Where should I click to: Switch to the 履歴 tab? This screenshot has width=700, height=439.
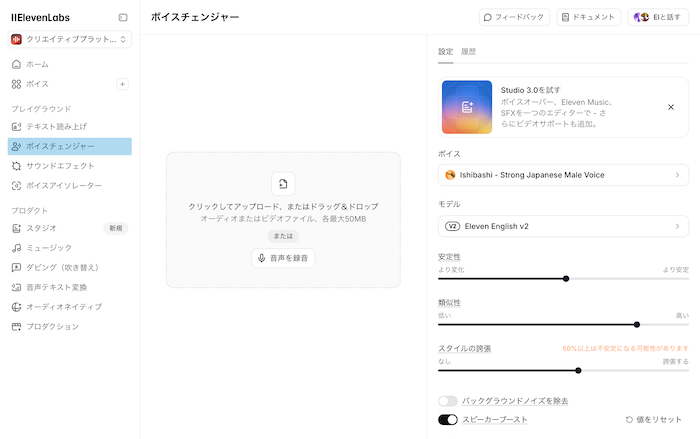tap(469, 50)
